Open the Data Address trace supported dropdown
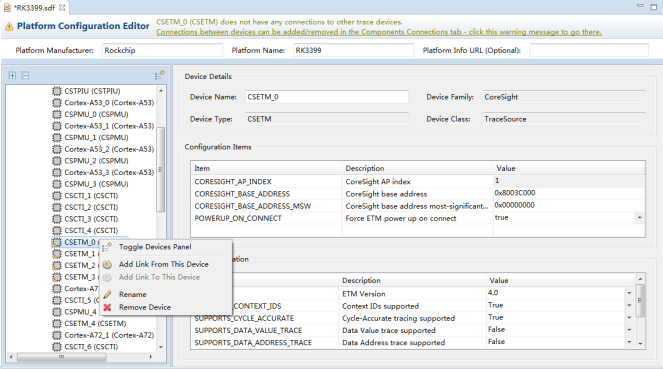The image size is (663, 369). coord(629,342)
